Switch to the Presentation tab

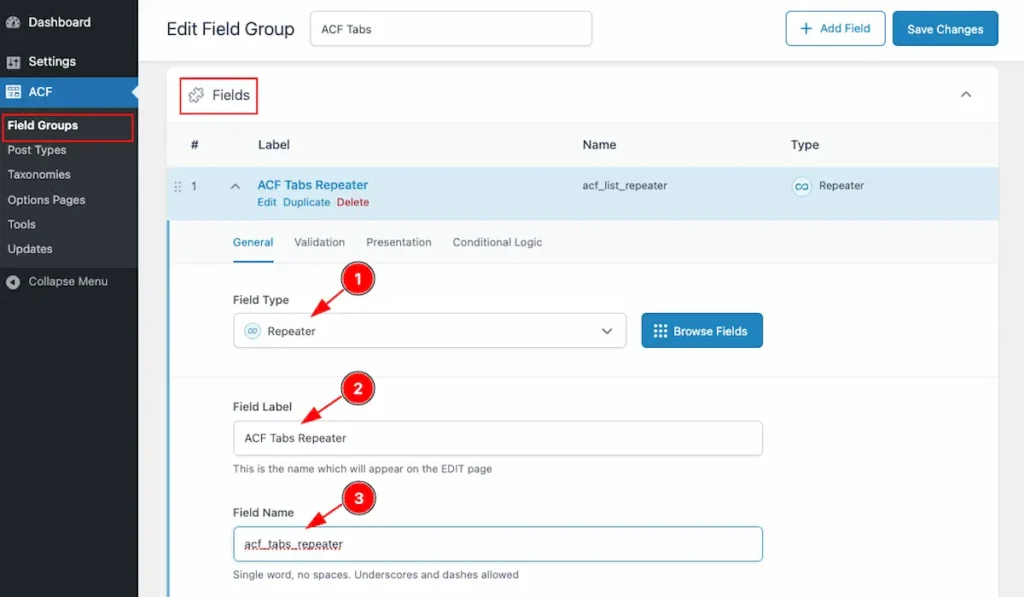pyautogui.click(x=398, y=242)
